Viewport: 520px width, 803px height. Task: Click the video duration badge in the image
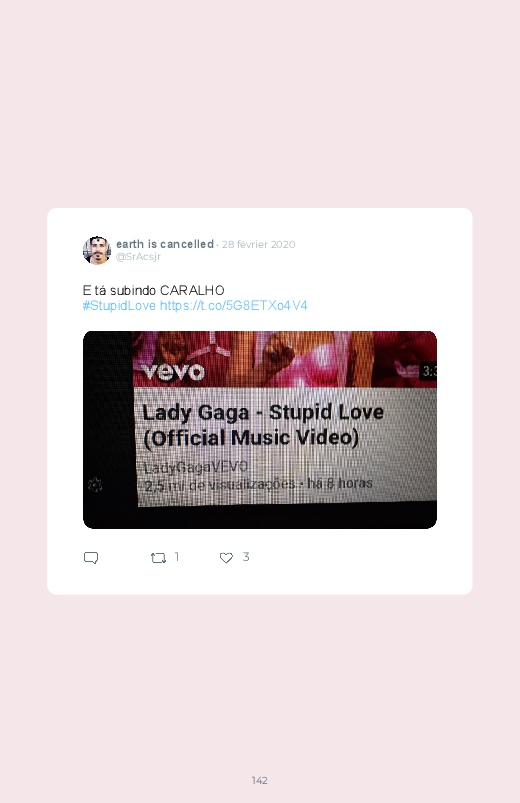click(428, 371)
